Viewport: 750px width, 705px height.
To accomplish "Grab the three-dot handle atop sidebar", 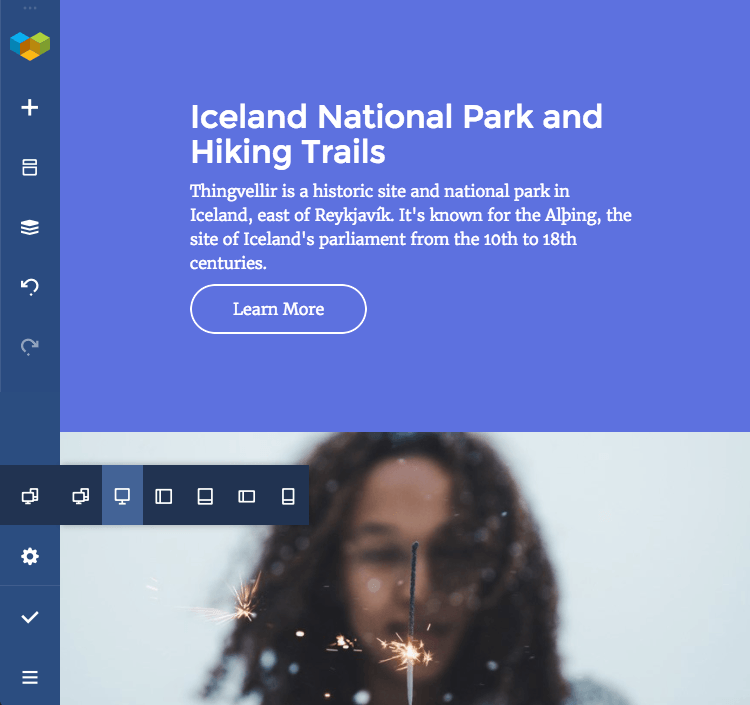I will (x=30, y=8).
